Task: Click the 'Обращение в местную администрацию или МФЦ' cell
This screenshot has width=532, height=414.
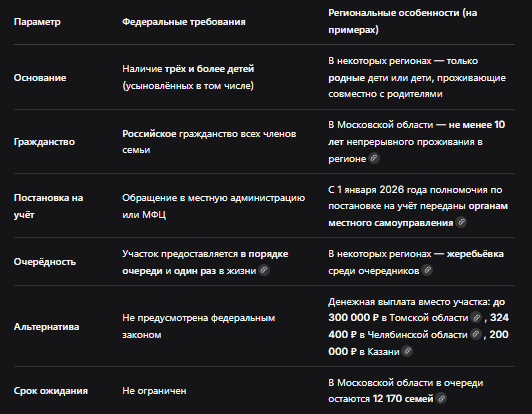Action: coord(214,206)
